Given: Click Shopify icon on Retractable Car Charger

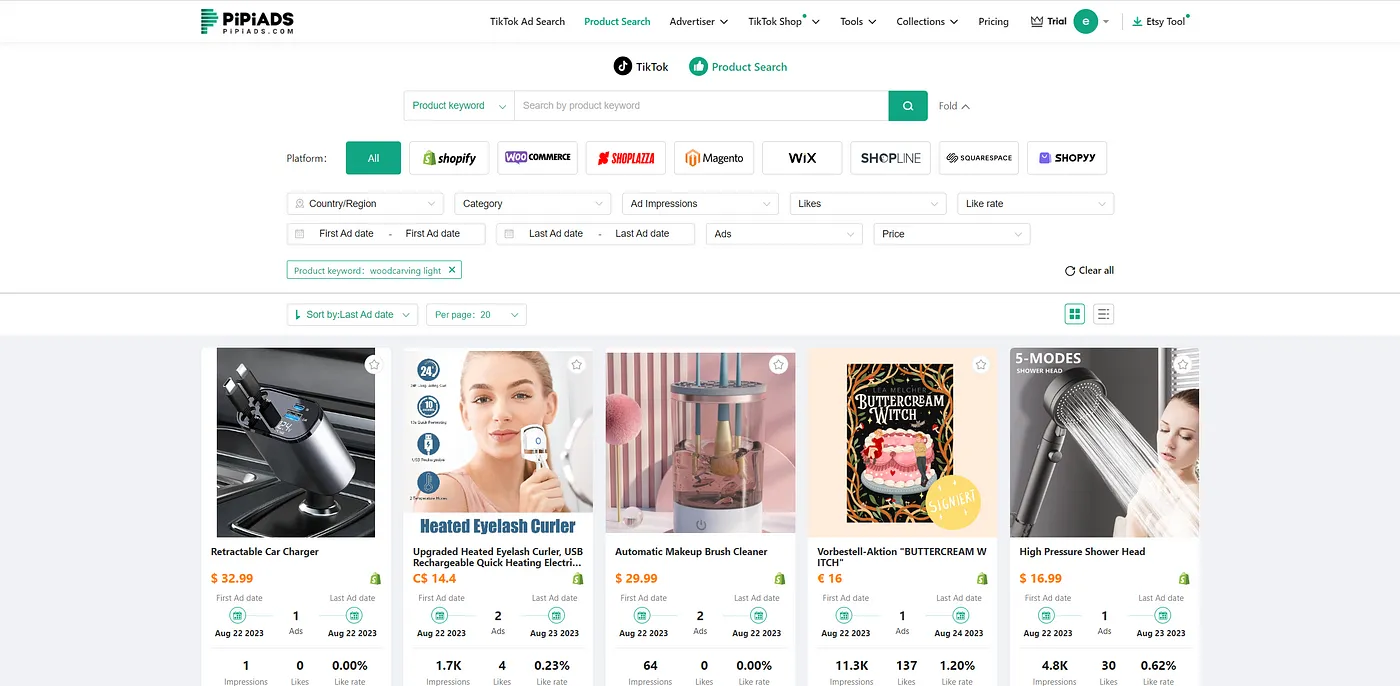Looking at the screenshot, I should click(x=376, y=579).
